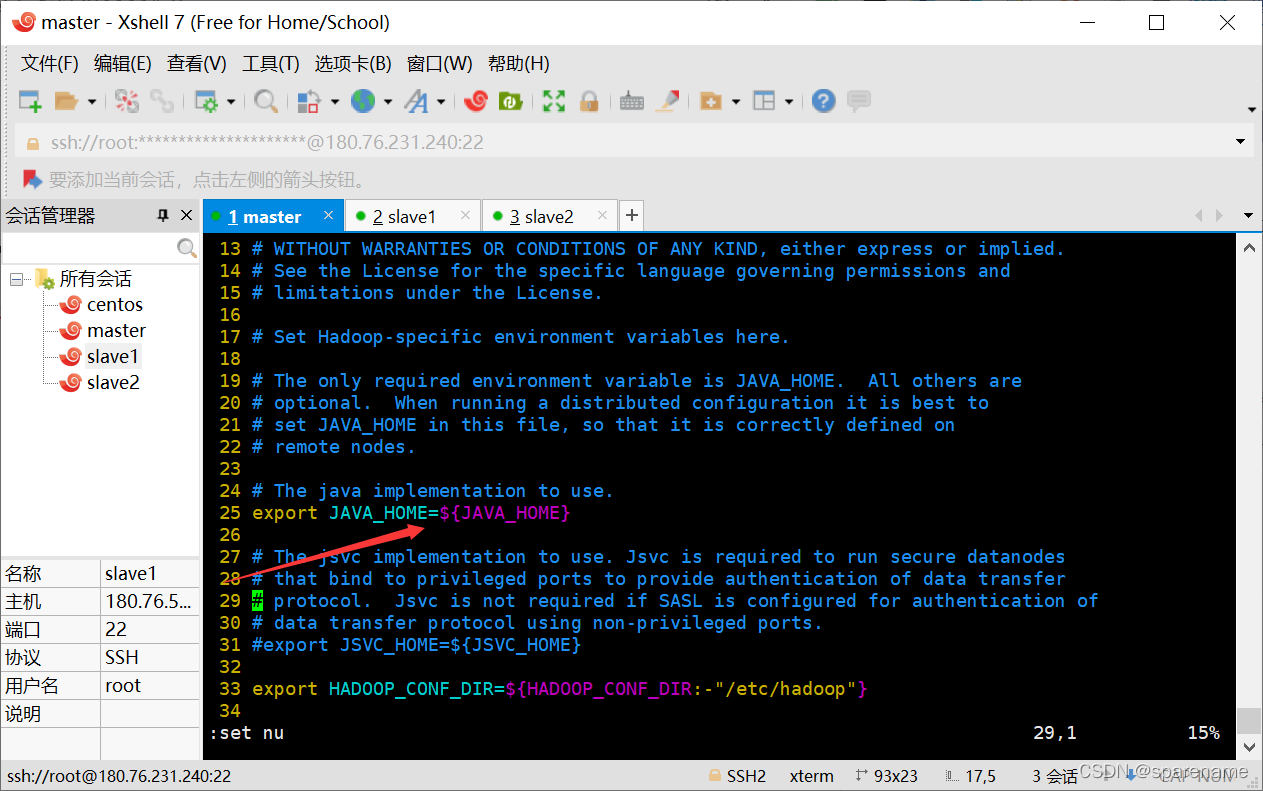Click the highlight pen toolbar icon
This screenshot has width=1263, height=791.
(x=669, y=101)
